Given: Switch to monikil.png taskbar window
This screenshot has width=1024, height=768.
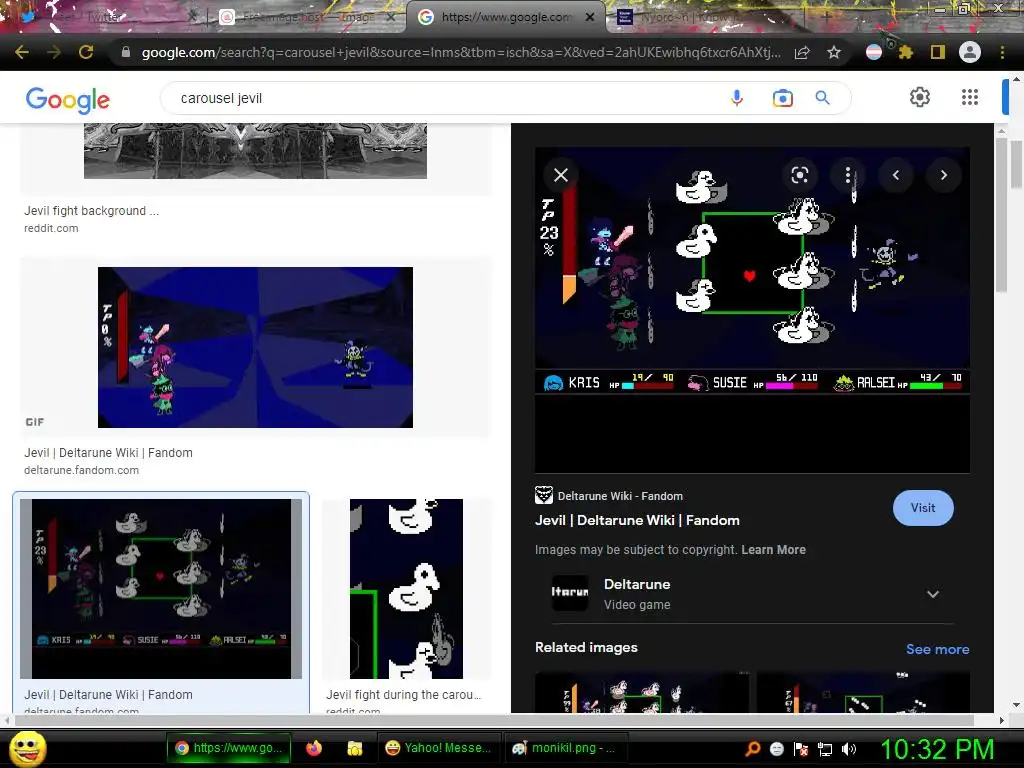Looking at the screenshot, I should pos(566,748).
